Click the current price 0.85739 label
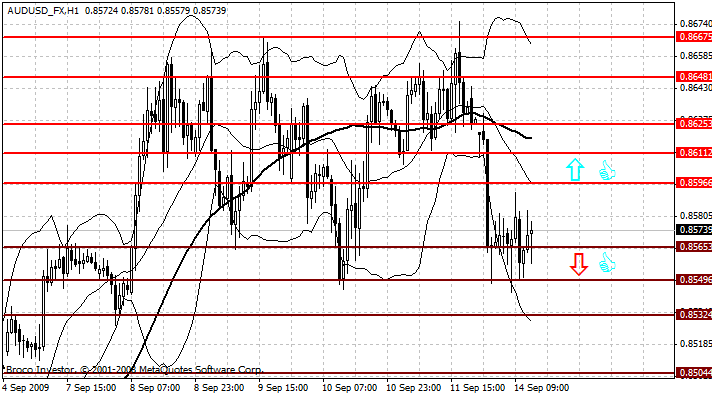 click(694, 230)
